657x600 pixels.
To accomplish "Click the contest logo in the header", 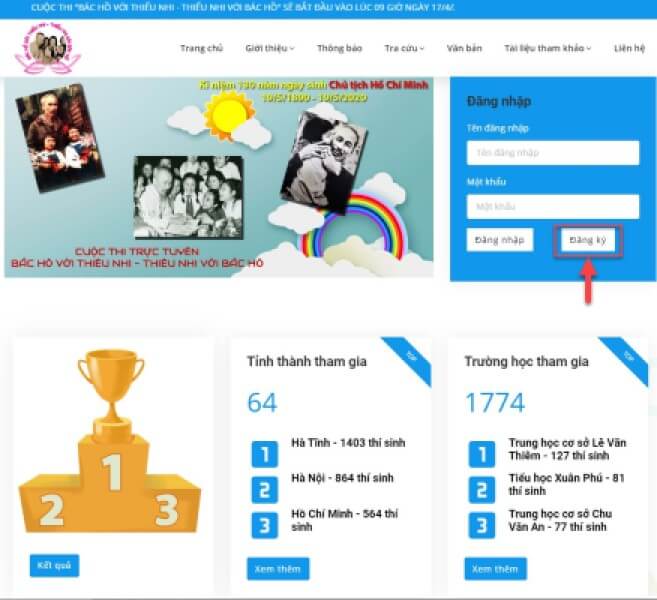I will 47,48.
